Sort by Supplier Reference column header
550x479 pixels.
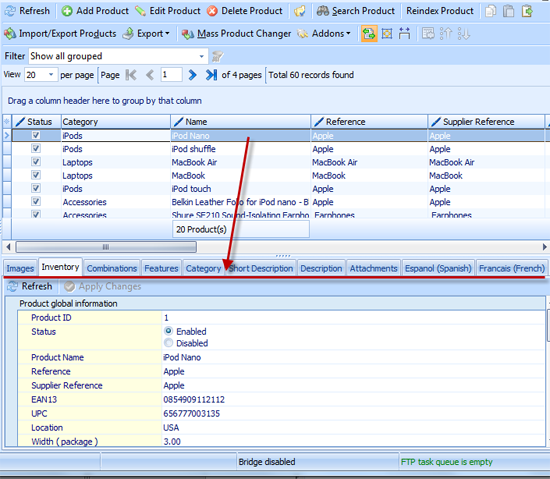point(486,122)
